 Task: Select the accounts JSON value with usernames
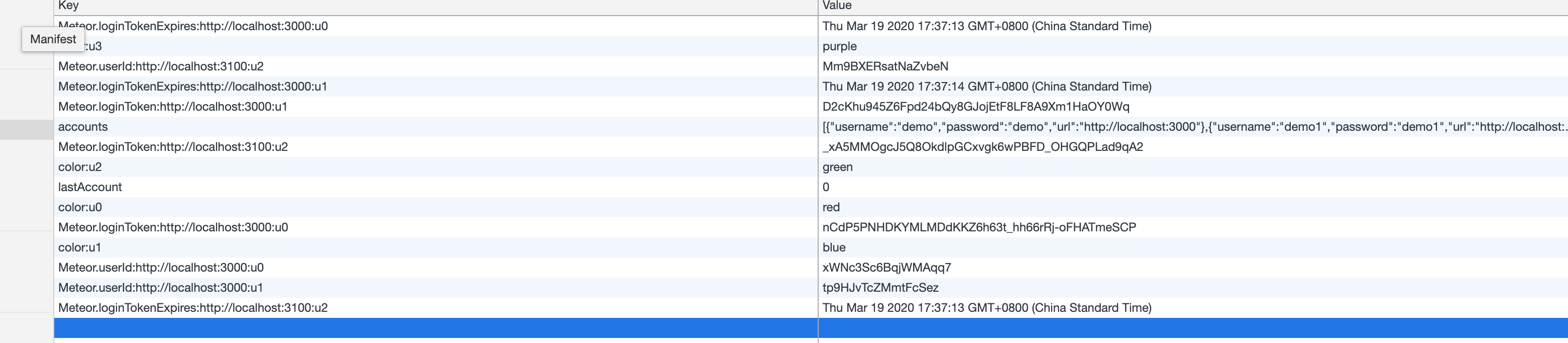point(1194,127)
